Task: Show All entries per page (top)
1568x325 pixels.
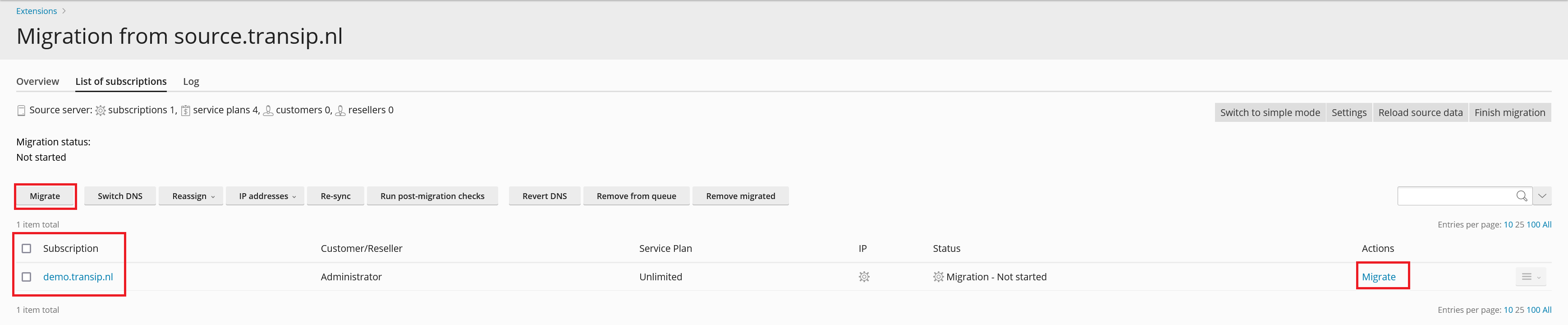Action: click(1547, 224)
